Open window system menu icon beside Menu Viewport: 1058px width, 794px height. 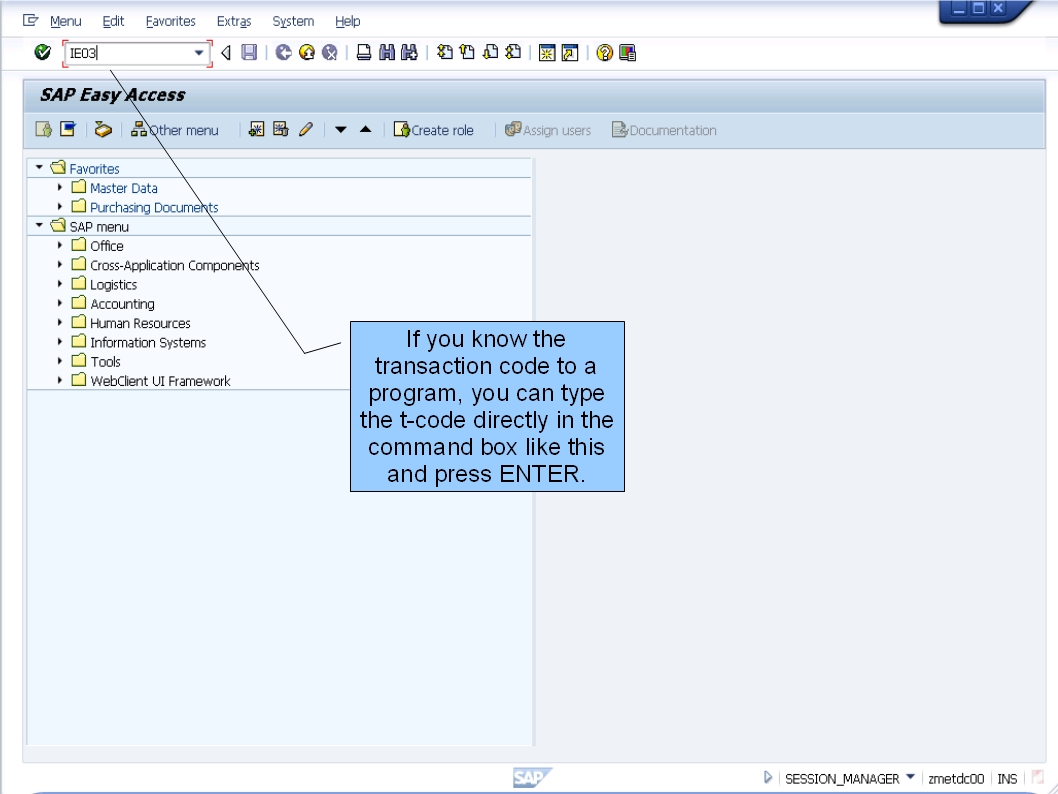[x=30, y=21]
